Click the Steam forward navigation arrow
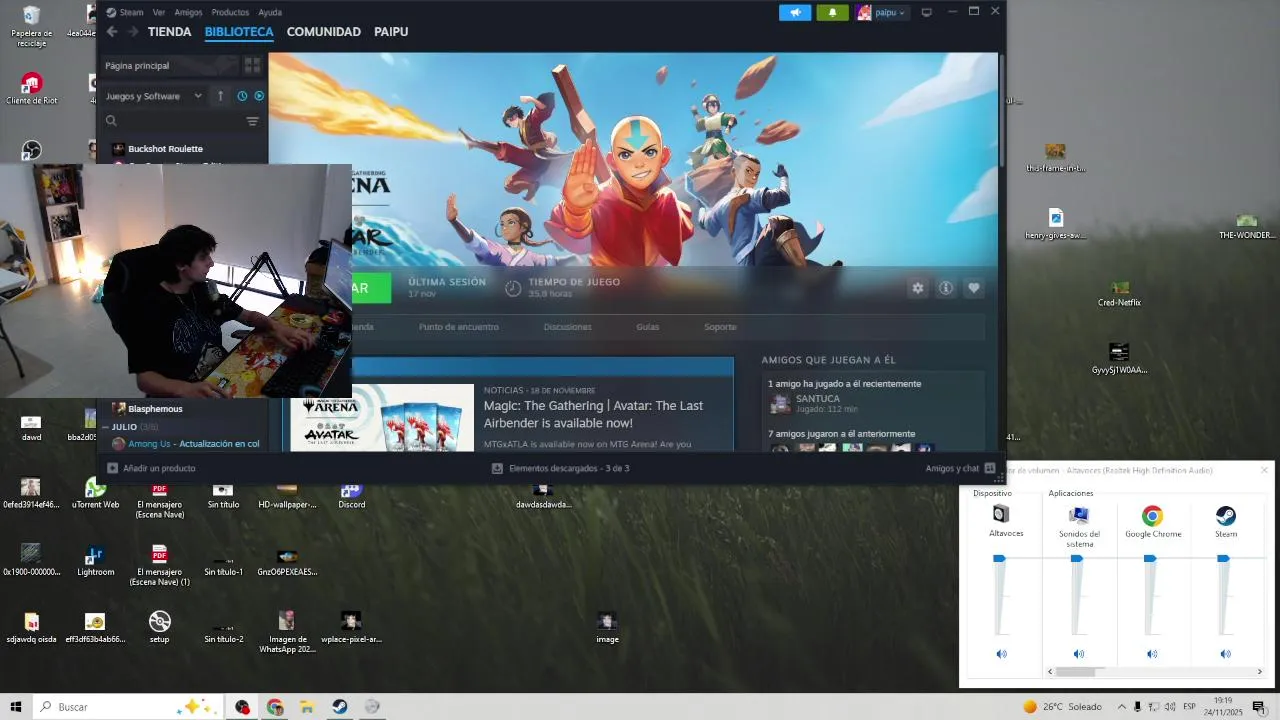The width and height of the screenshot is (1280, 720). 133,32
